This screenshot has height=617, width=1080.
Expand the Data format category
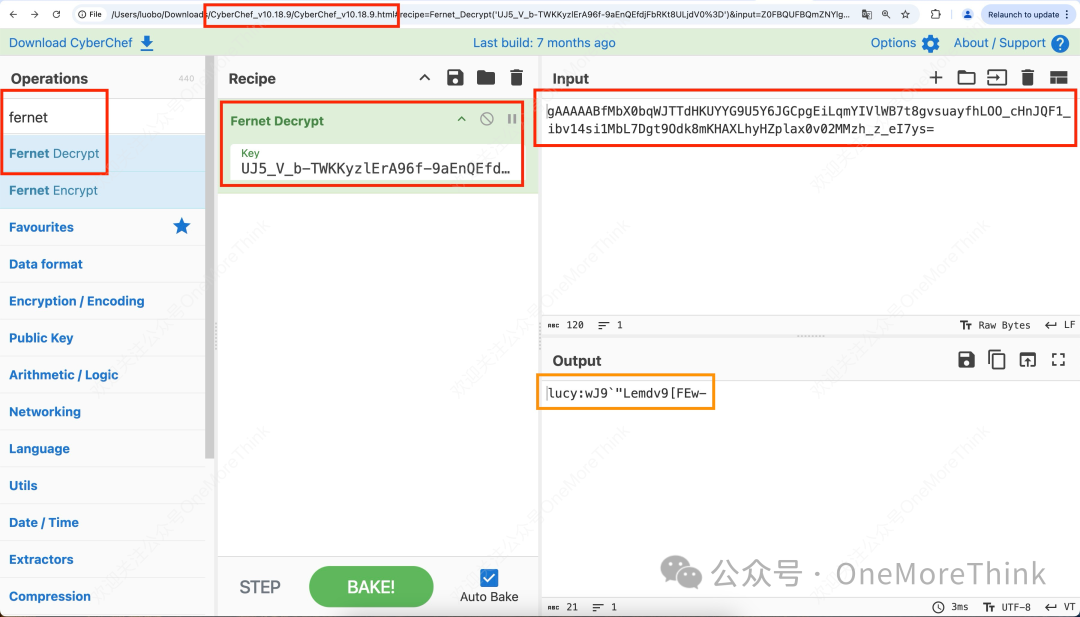coord(103,264)
